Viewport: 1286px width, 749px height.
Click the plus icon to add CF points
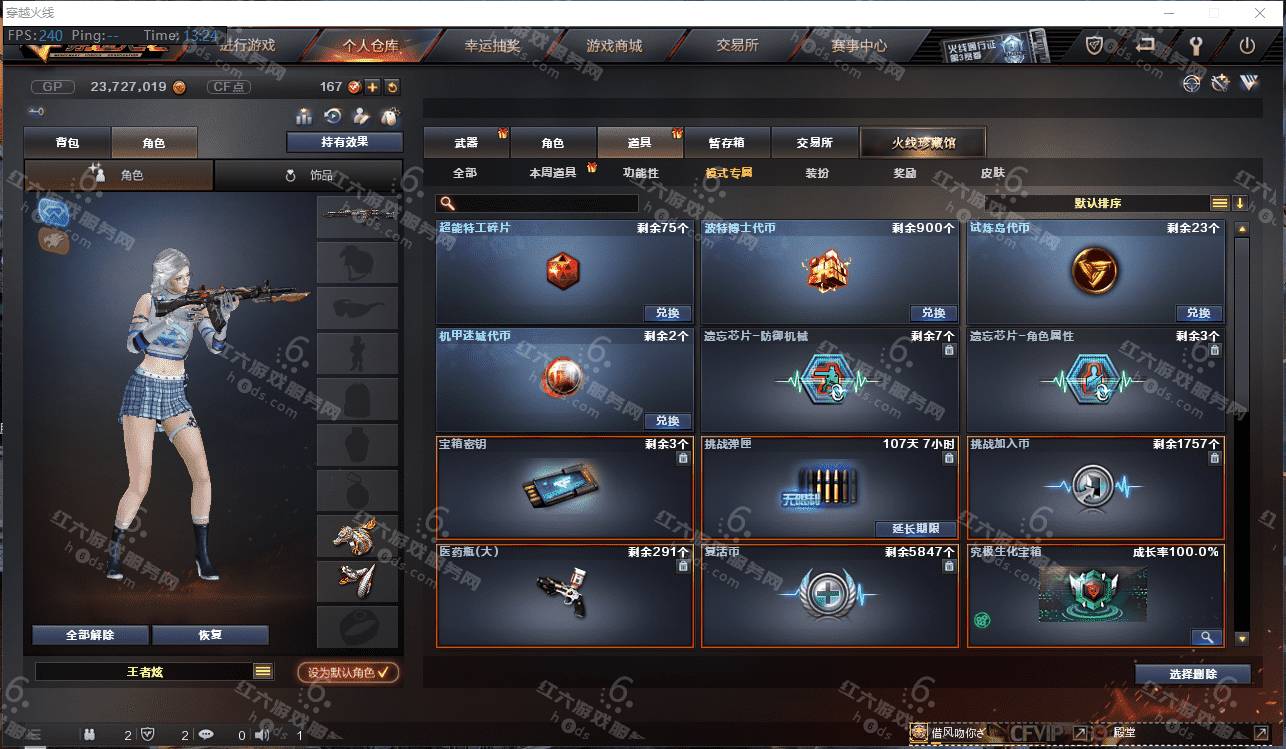coord(372,87)
